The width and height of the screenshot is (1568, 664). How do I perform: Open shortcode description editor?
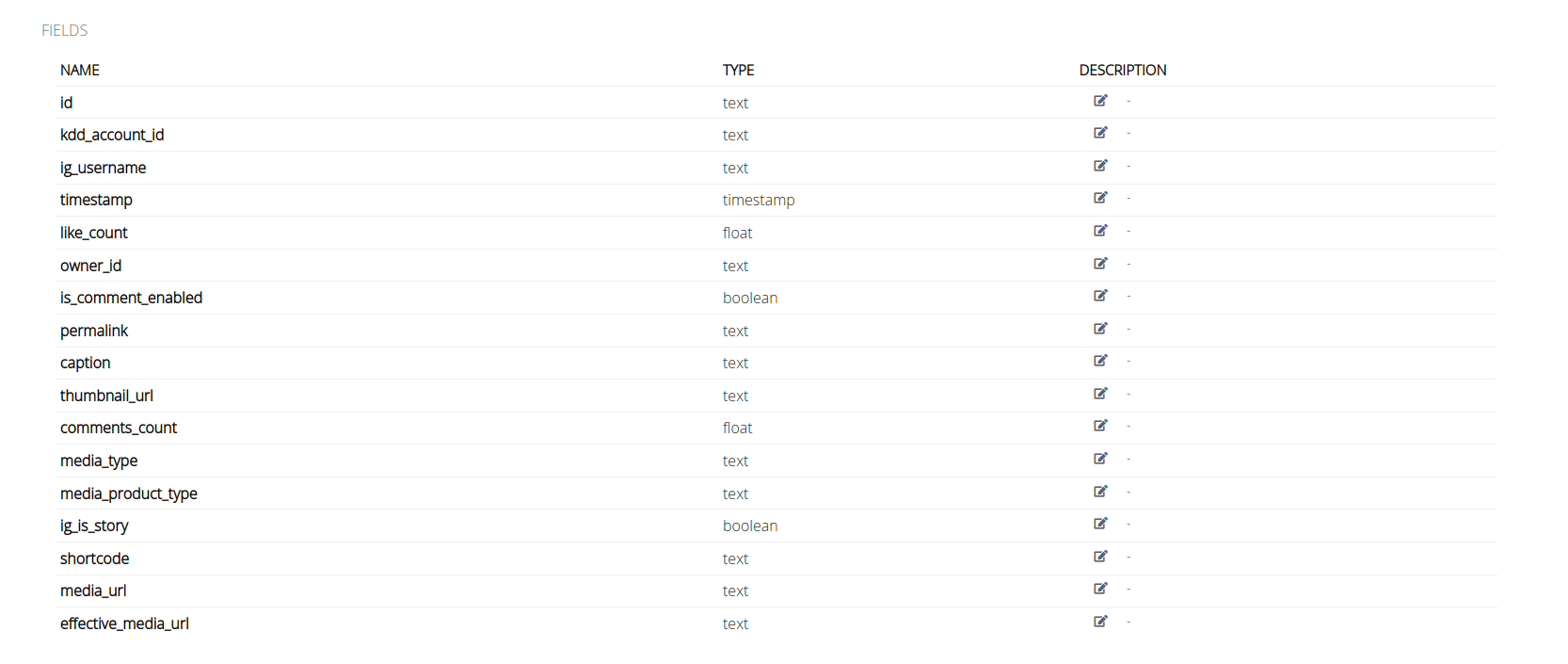1100,557
